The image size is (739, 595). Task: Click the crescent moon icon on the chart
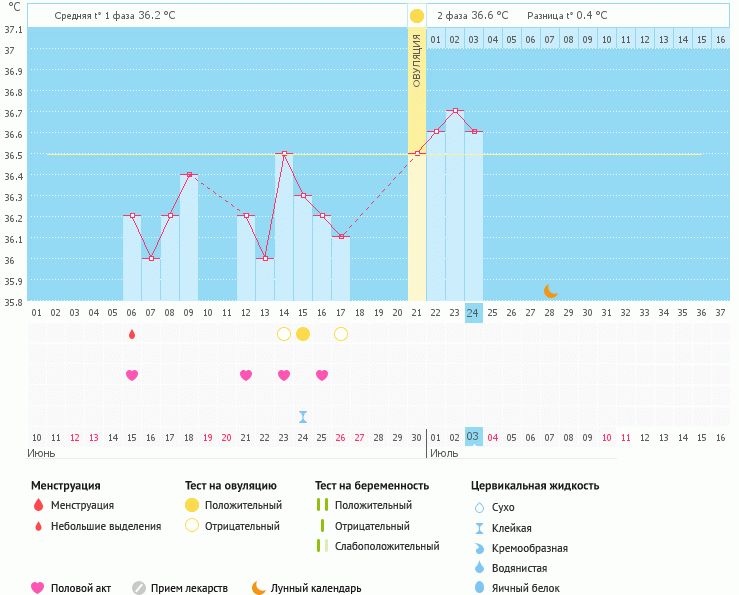coord(551,290)
